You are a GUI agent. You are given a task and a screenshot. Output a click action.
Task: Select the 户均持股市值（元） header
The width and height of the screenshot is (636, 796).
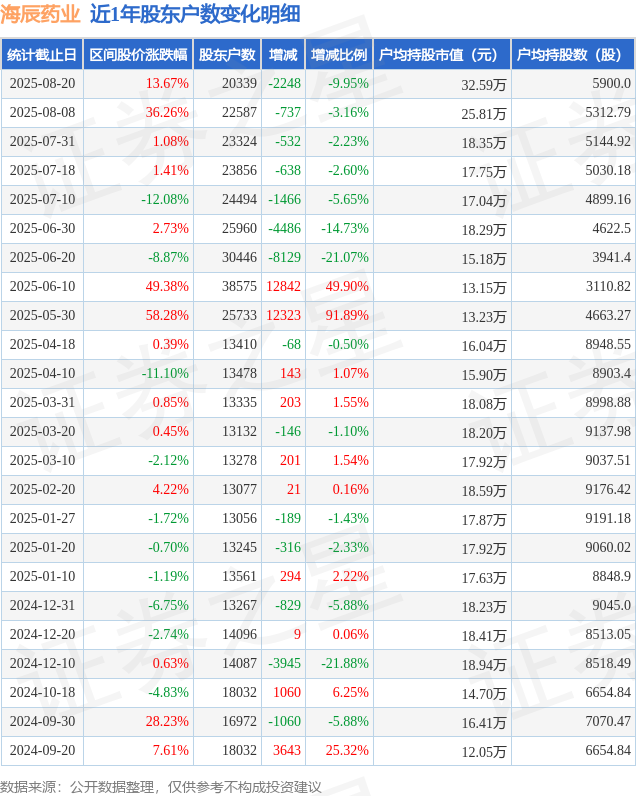[x=442, y=54]
